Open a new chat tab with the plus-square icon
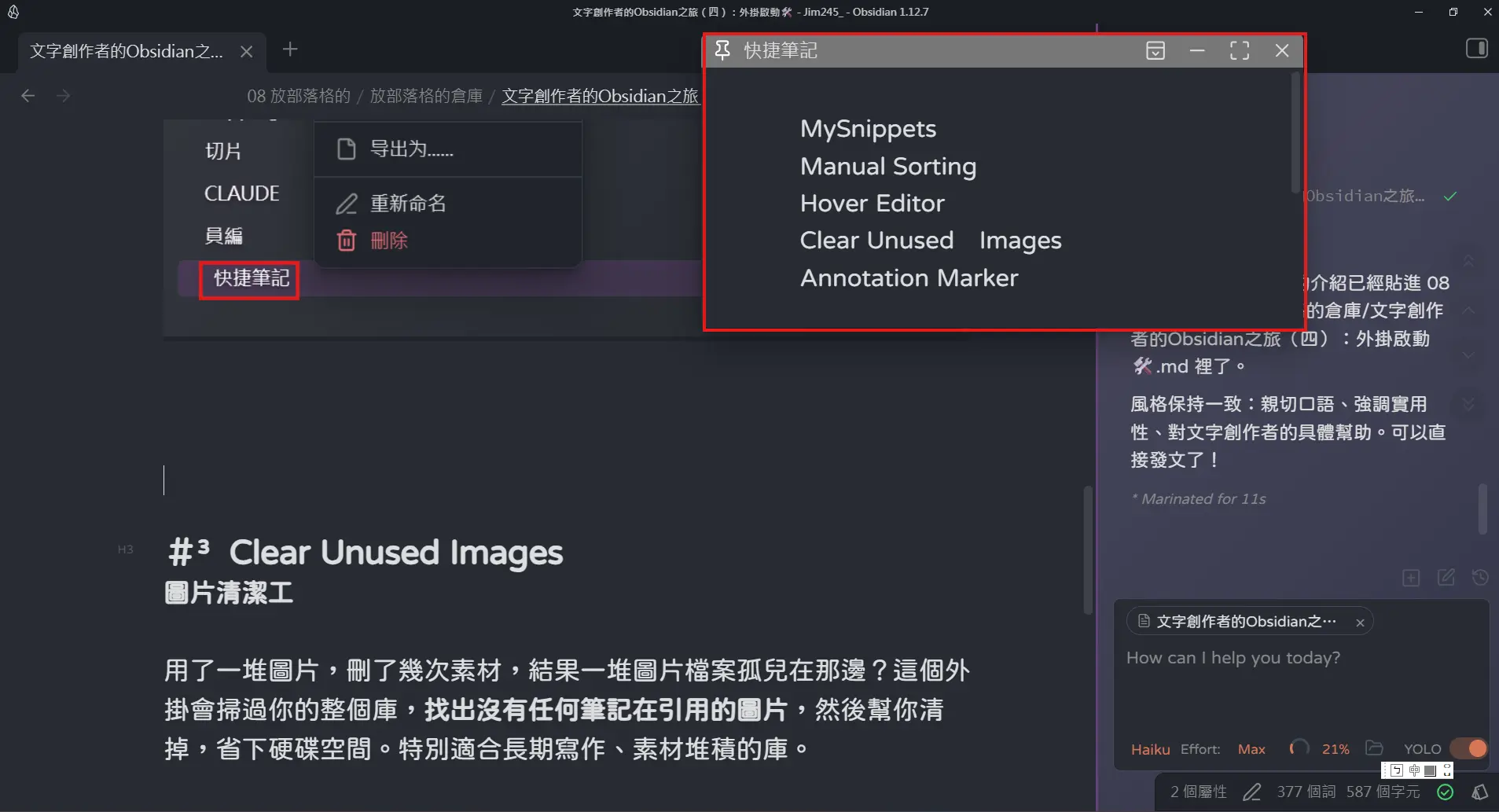1499x812 pixels. (1411, 578)
